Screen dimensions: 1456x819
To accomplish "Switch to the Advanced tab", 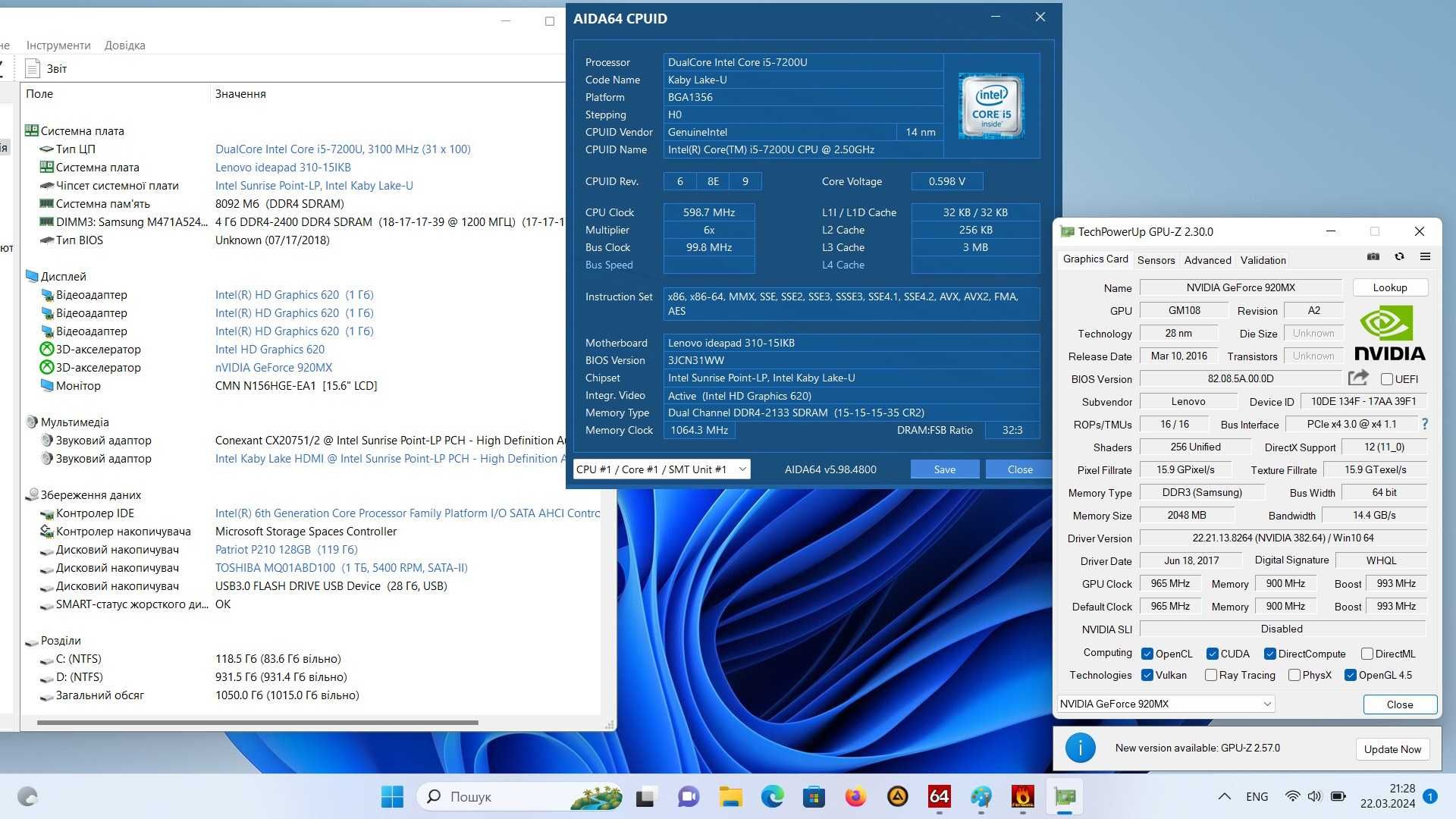I will tap(1207, 260).
